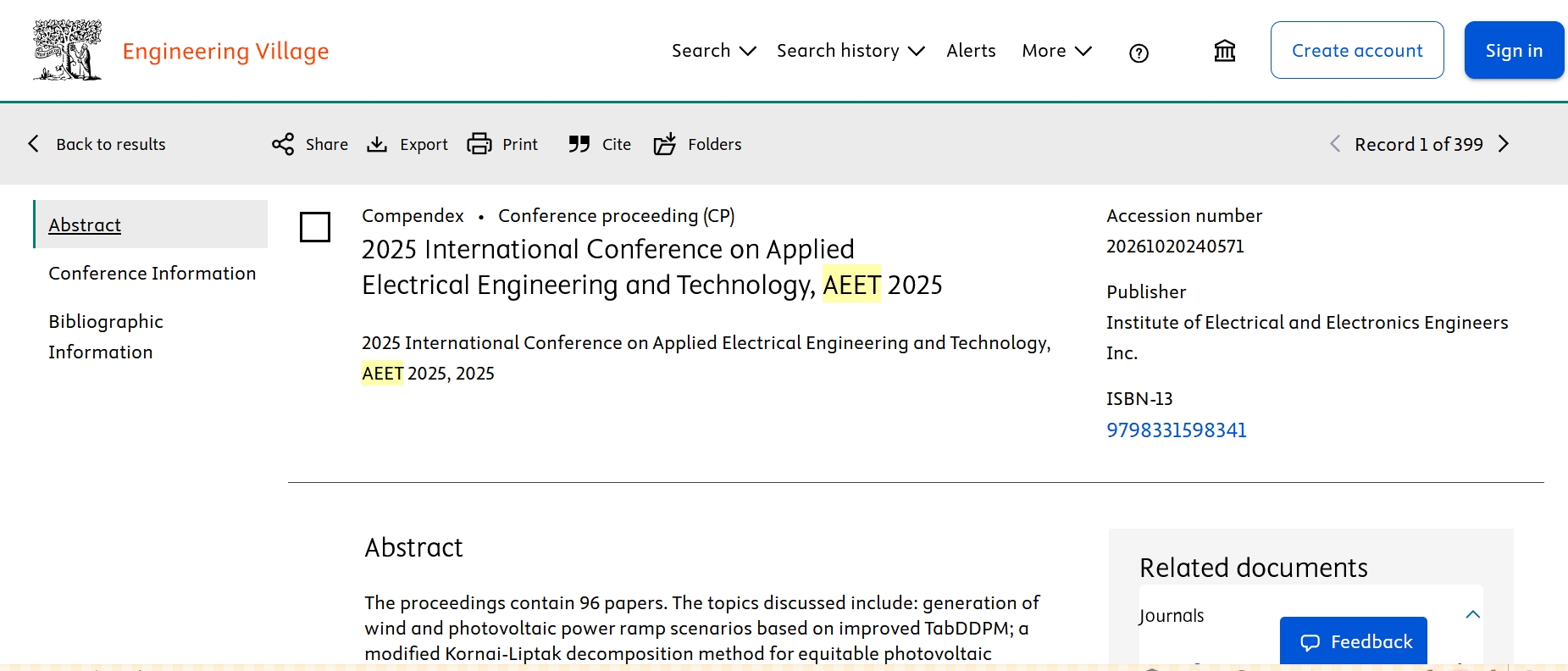Click the Export download icon
1568x671 pixels.
click(x=377, y=144)
